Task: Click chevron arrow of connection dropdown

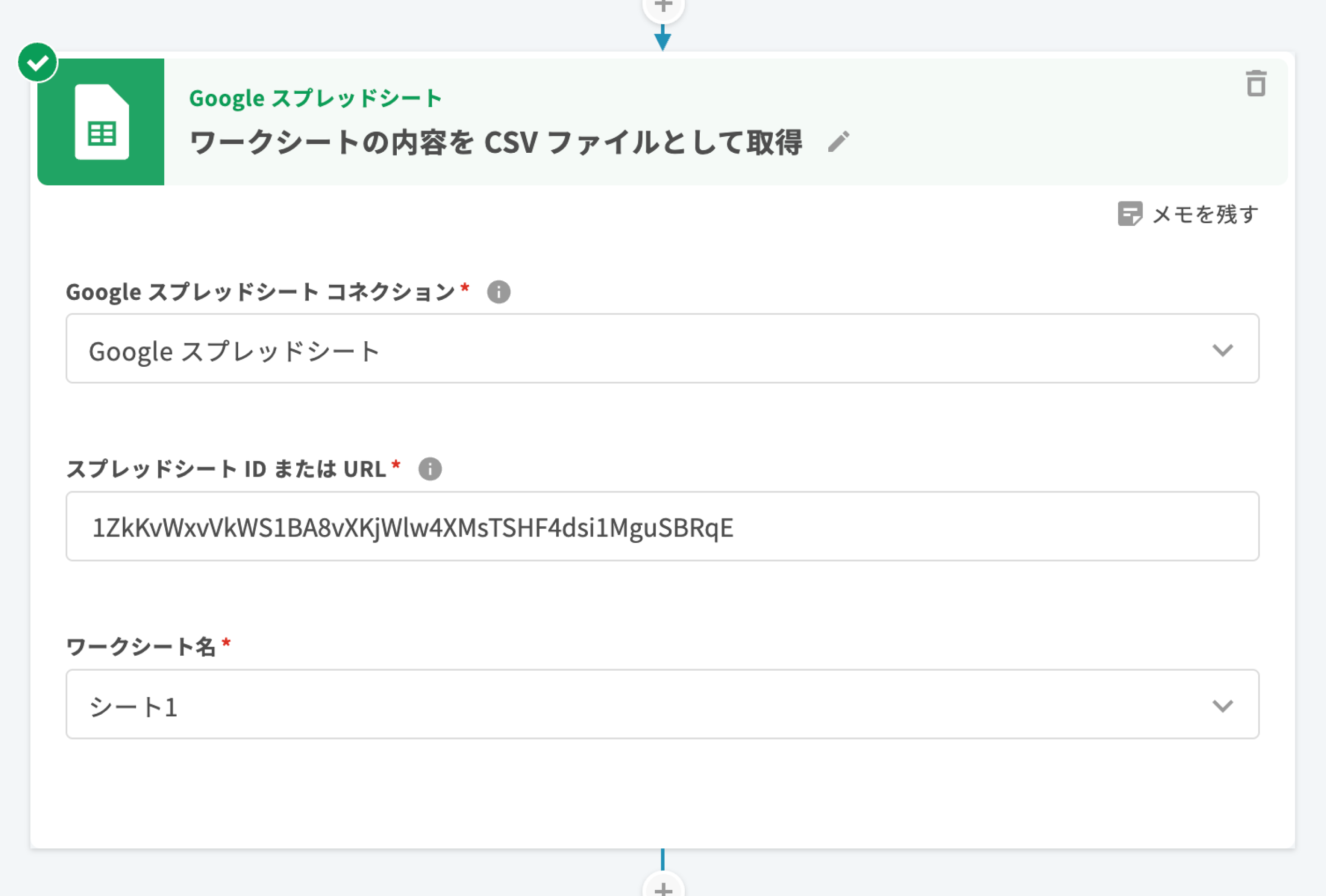Action: pos(1222,350)
